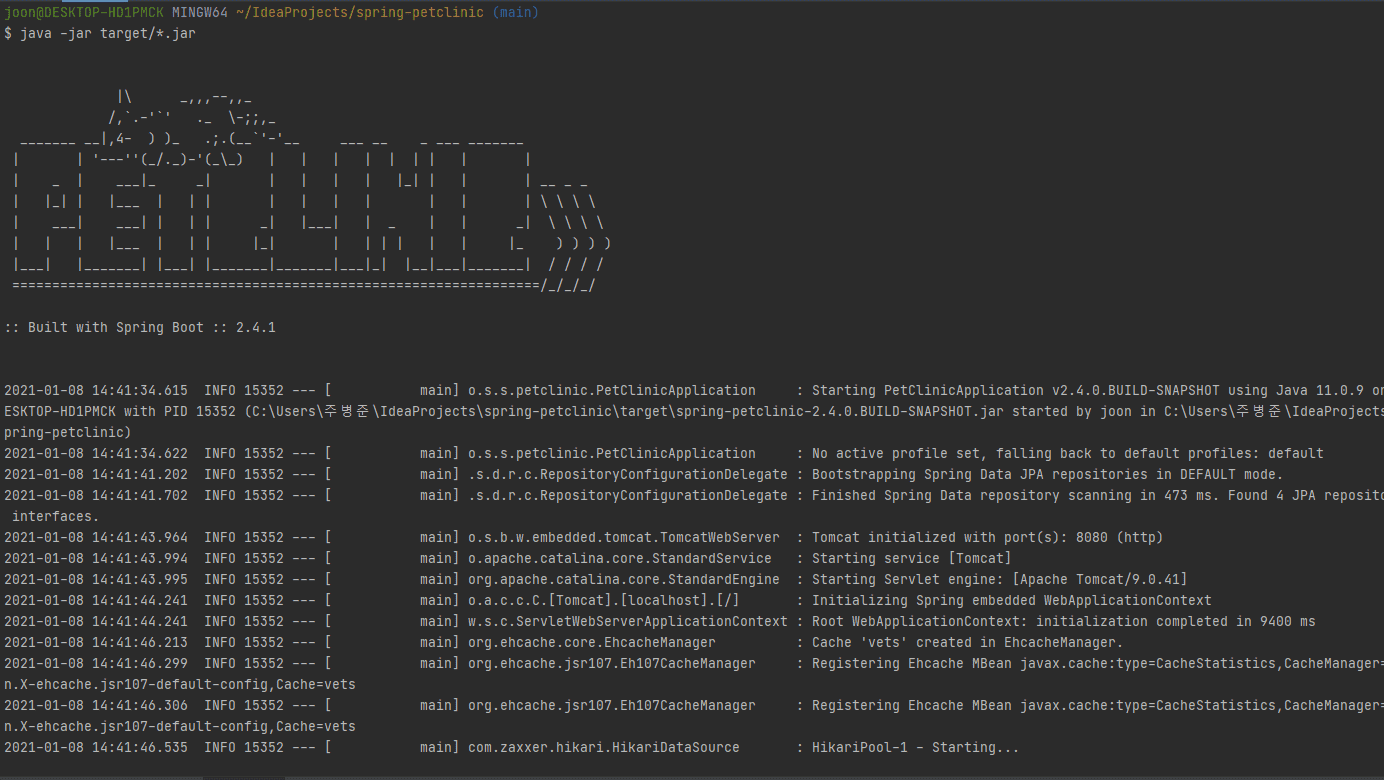Click 'org.ehcache.core.EhcacheManager' logger name

click(x=592, y=643)
